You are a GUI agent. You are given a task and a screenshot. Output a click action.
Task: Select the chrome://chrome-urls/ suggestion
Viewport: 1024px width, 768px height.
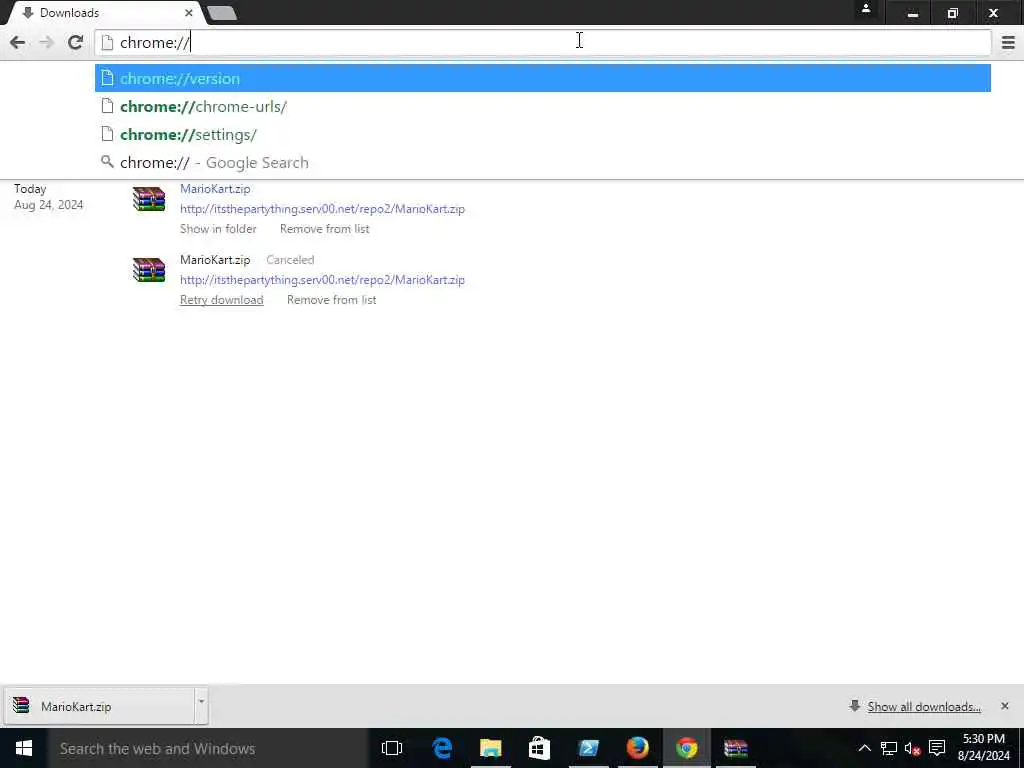click(x=542, y=106)
